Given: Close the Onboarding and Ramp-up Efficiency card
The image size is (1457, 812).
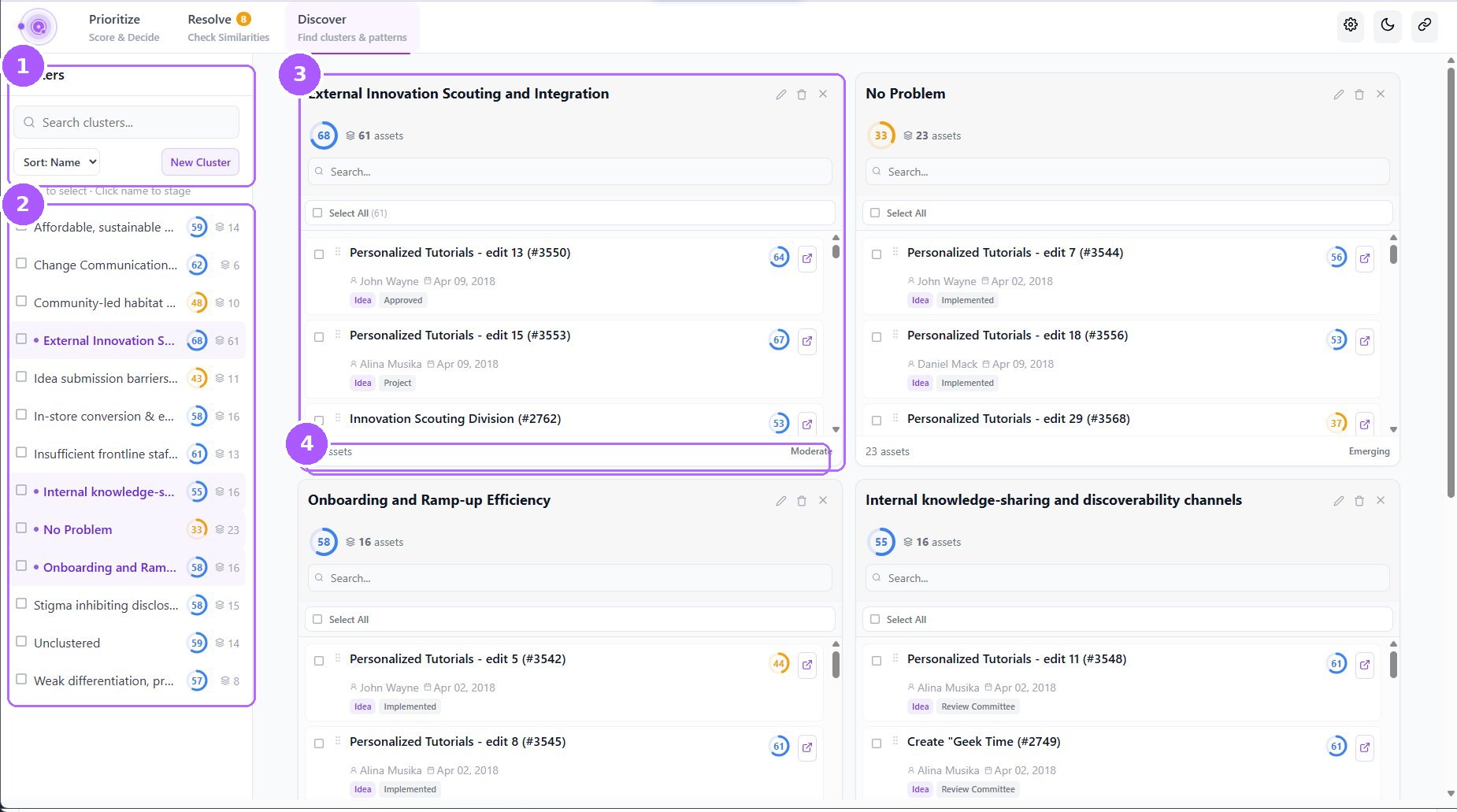Looking at the screenshot, I should coord(823,501).
